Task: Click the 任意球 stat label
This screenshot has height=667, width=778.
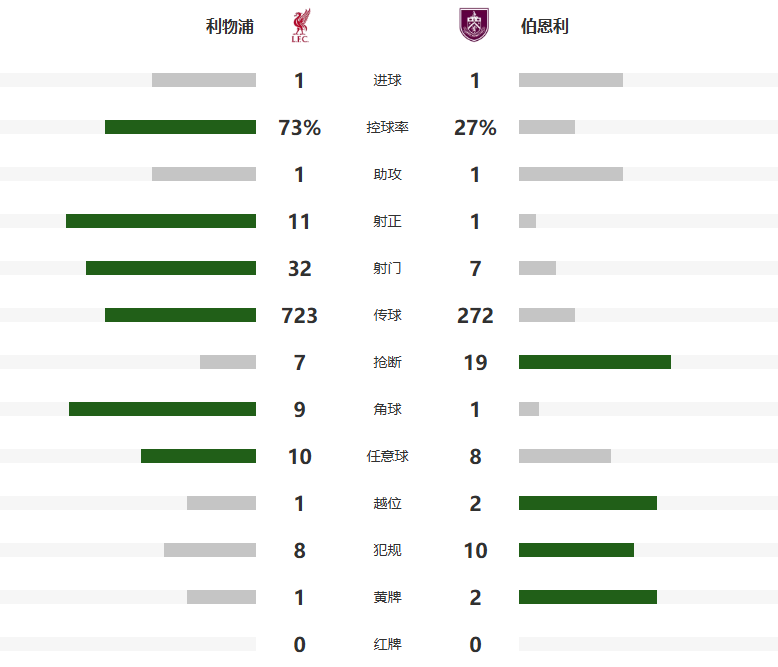Action: click(387, 457)
